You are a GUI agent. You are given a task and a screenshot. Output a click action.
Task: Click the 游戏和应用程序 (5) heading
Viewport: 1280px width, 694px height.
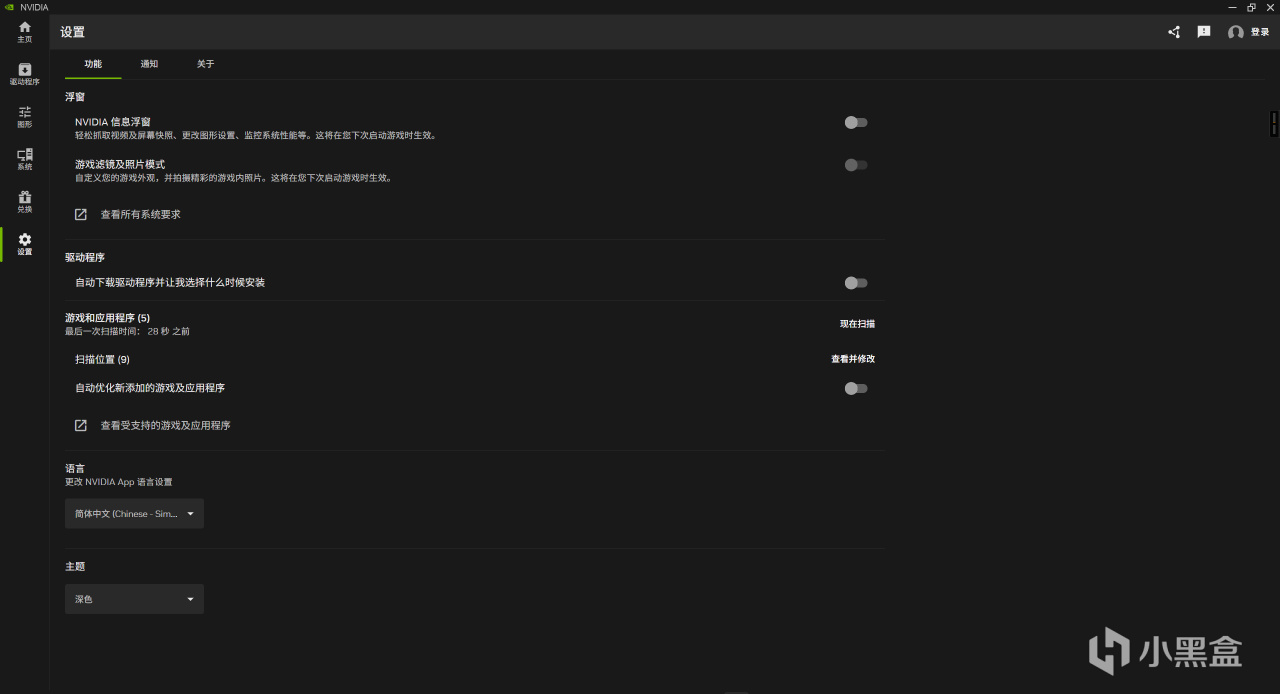[107, 318]
